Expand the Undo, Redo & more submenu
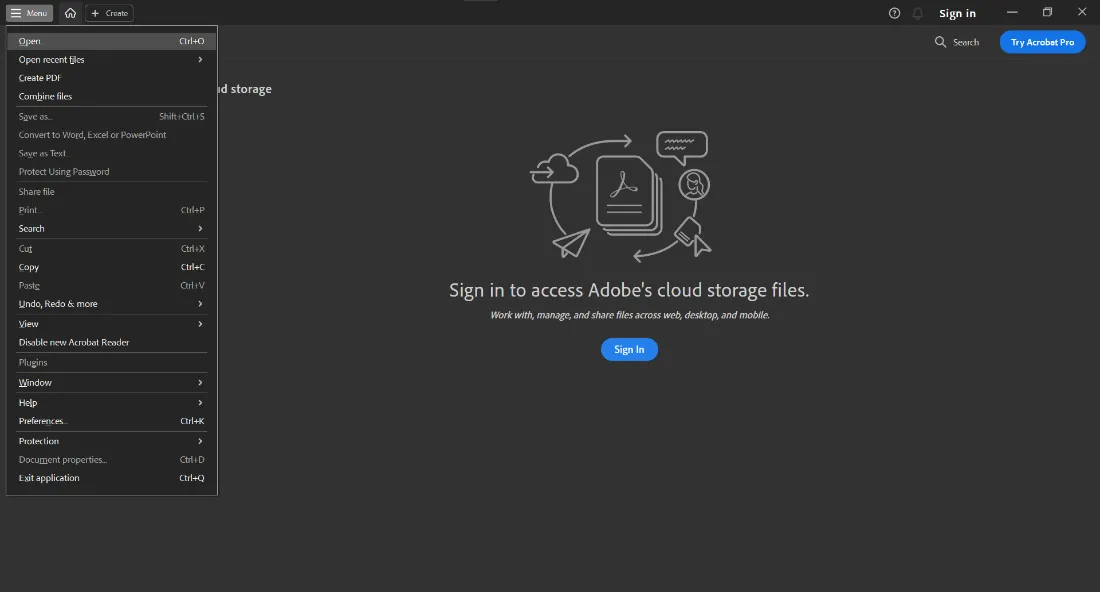 click(x=110, y=304)
